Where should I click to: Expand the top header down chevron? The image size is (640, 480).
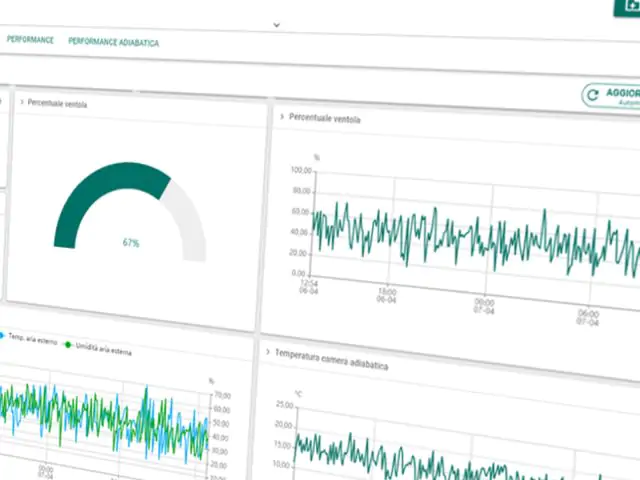pos(275,21)
